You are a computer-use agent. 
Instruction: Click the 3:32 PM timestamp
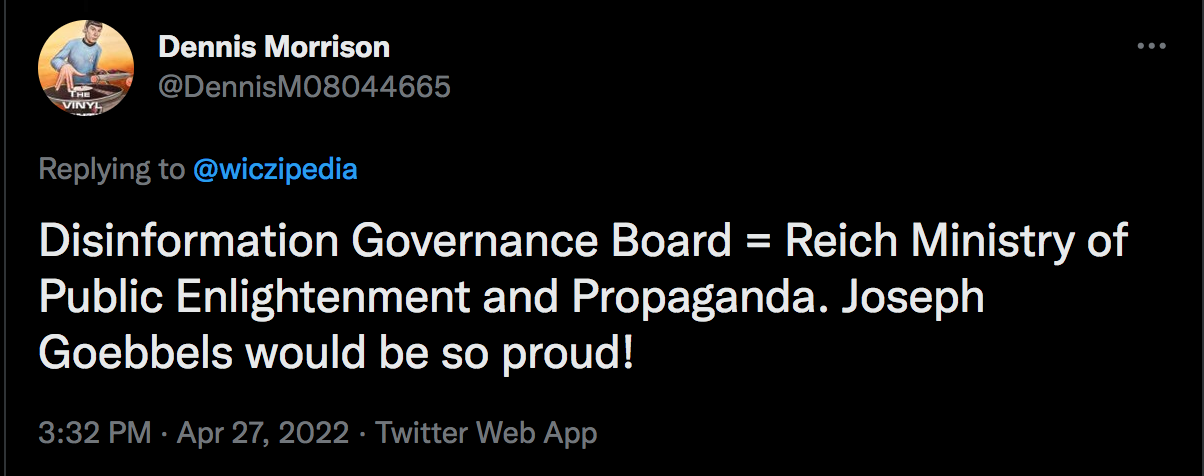click(x=94, y=433)
